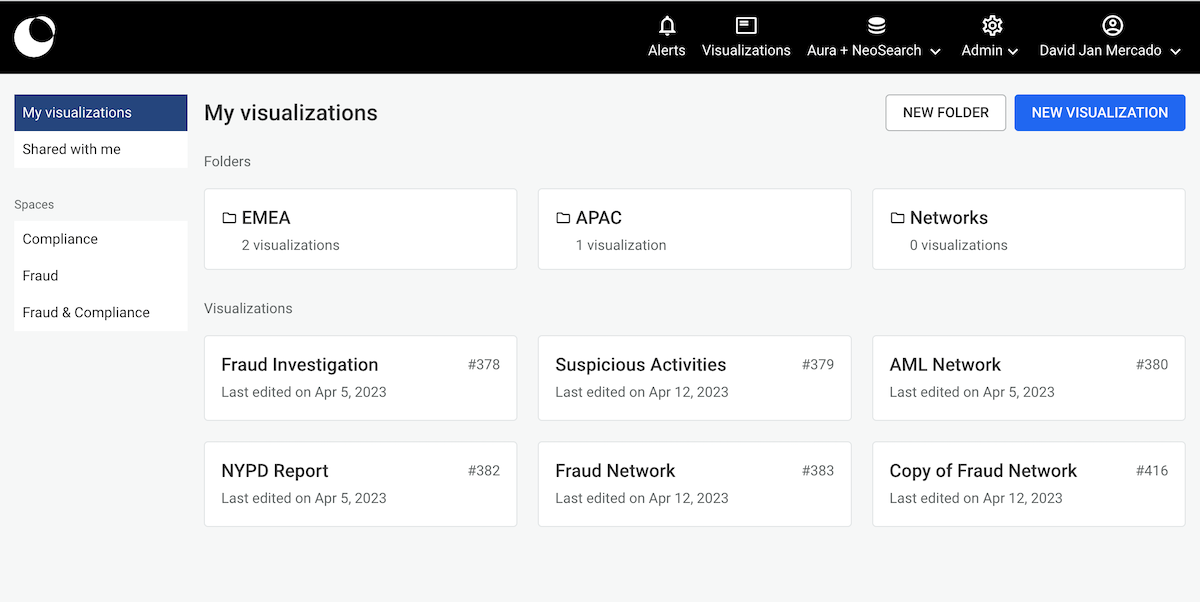Image resolution: width=1200 pixels, height=602 pixels.
Task: Click the user profile avatar icon
Action: click(x=1112, y=26)
